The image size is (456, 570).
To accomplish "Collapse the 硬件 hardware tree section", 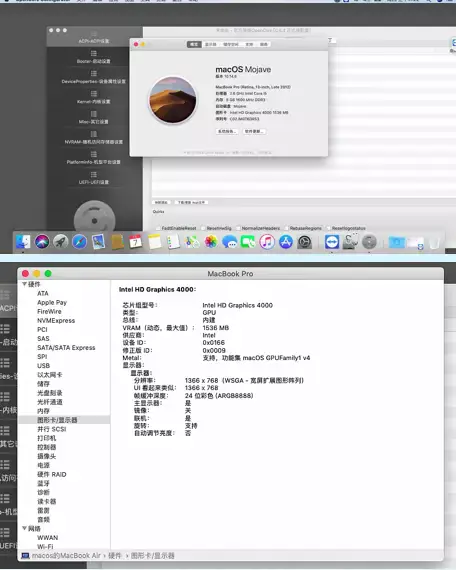I will pos(24,284).
